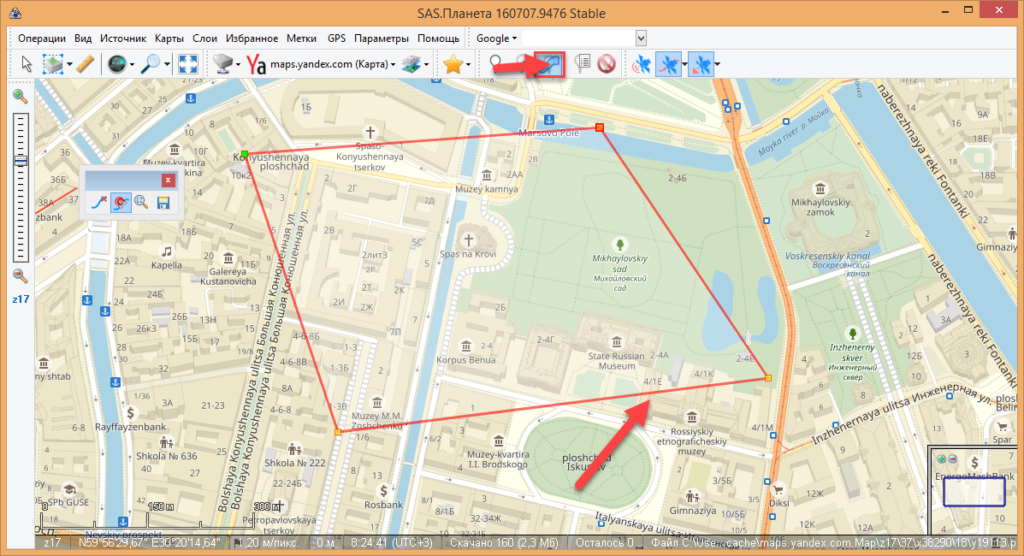Screen dimensions: 1024x556
Task: Click the zoom-out magnifier below zoom slider
Action: pos(19,276)
